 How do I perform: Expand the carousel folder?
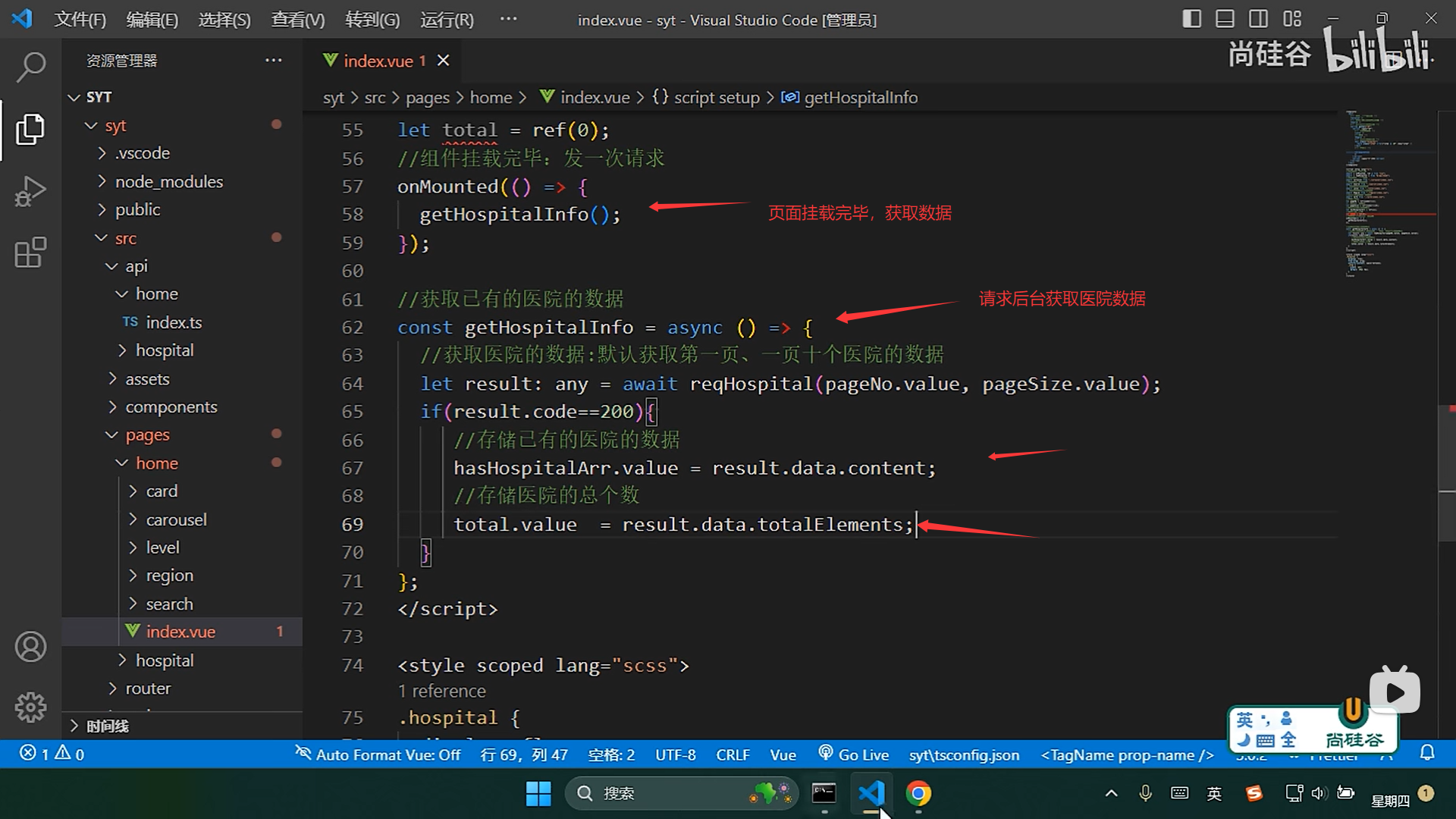coord(176,520)
